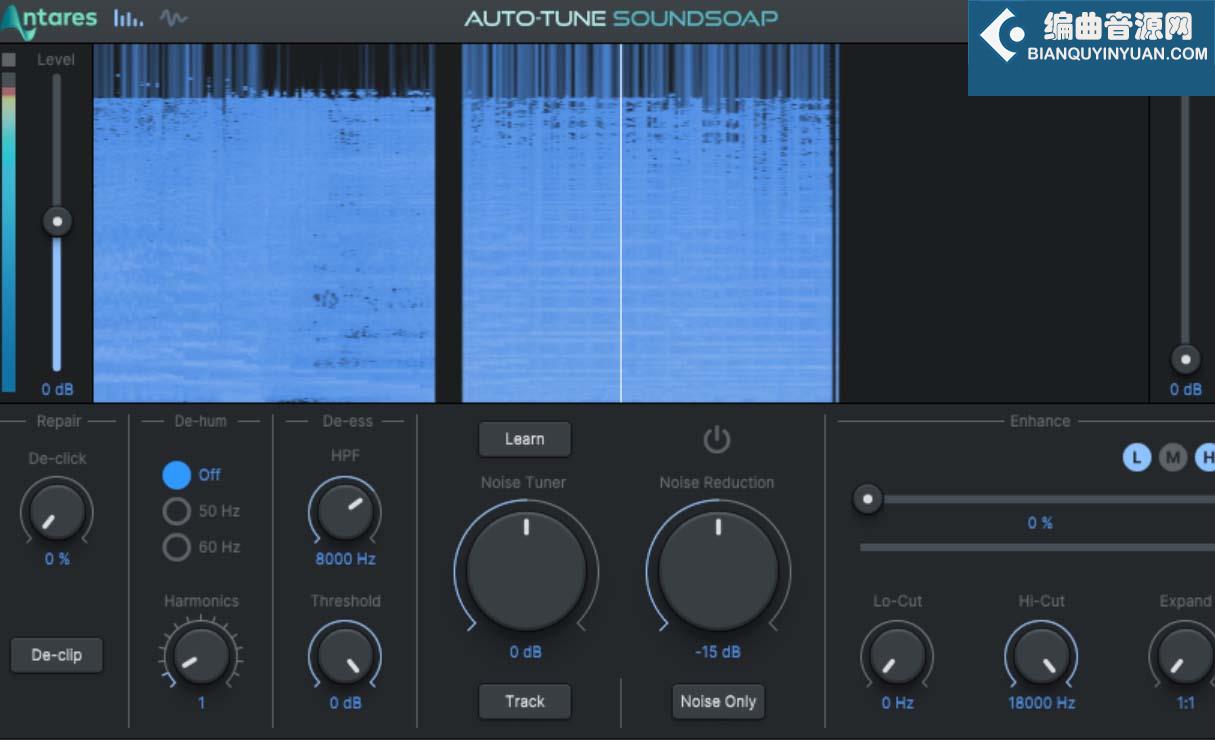Image resolution: width=1215 pixels, height=740 pixels.
Task: Click the Lo-Cut knob
Action: tap(897, 655)
